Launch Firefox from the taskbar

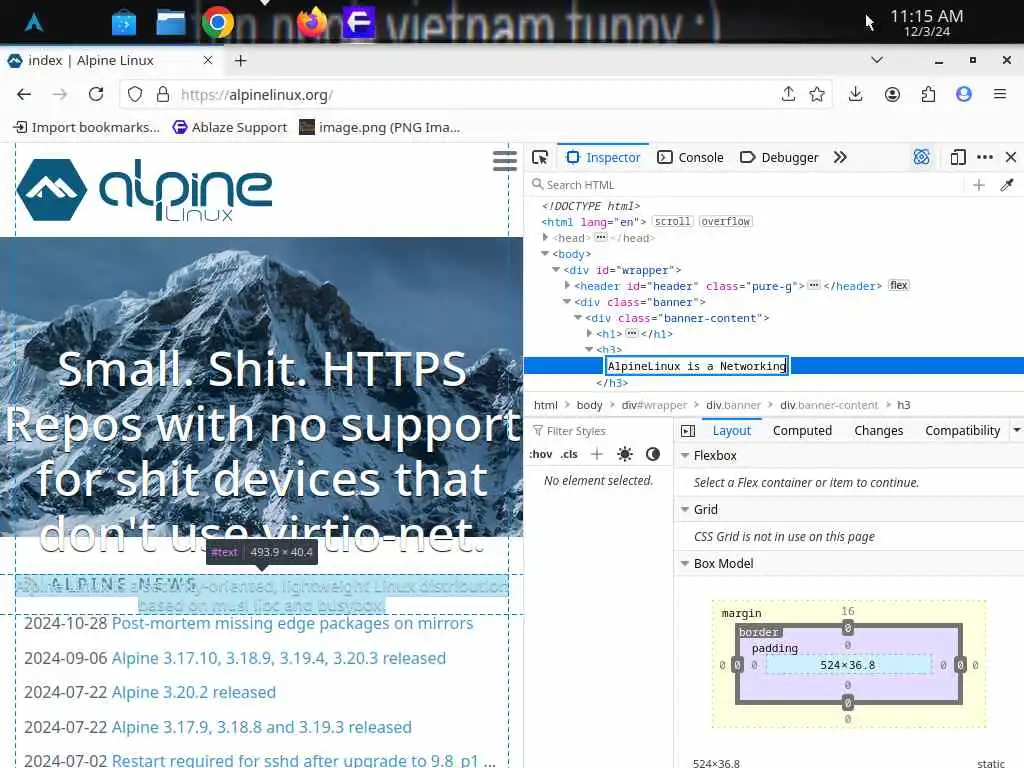coord(312,22)
